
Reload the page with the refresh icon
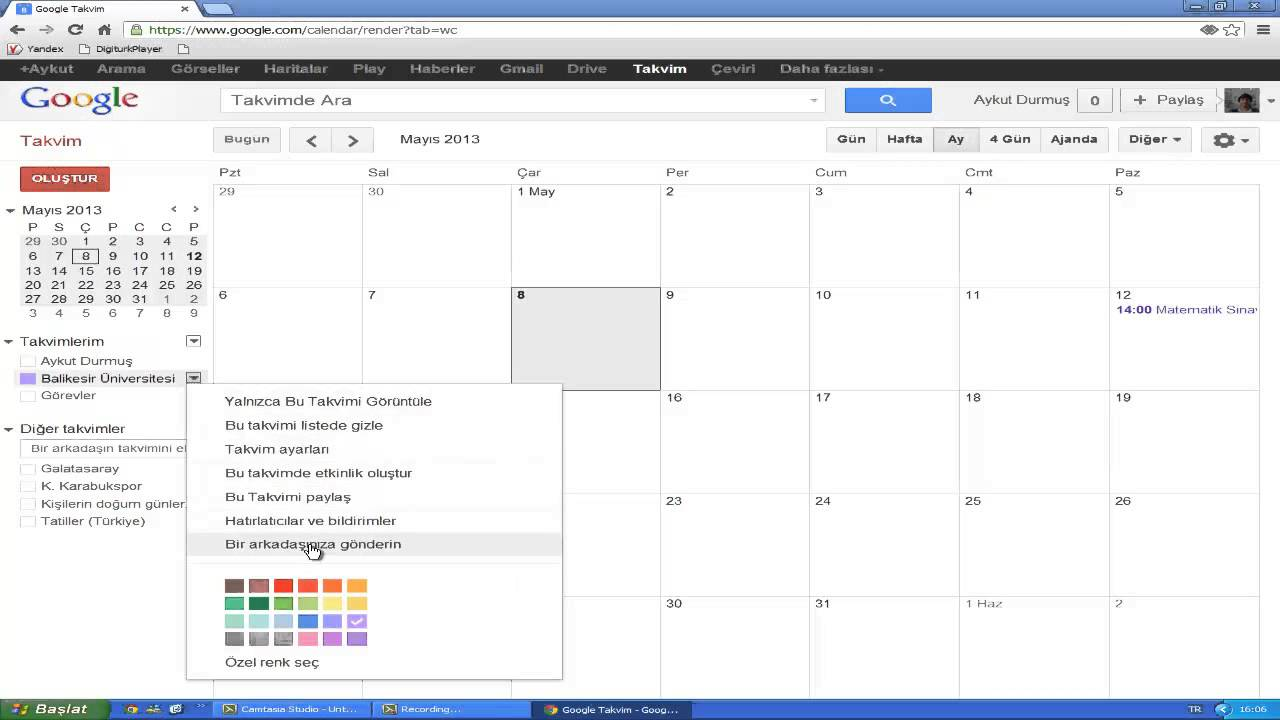(75, 30)
